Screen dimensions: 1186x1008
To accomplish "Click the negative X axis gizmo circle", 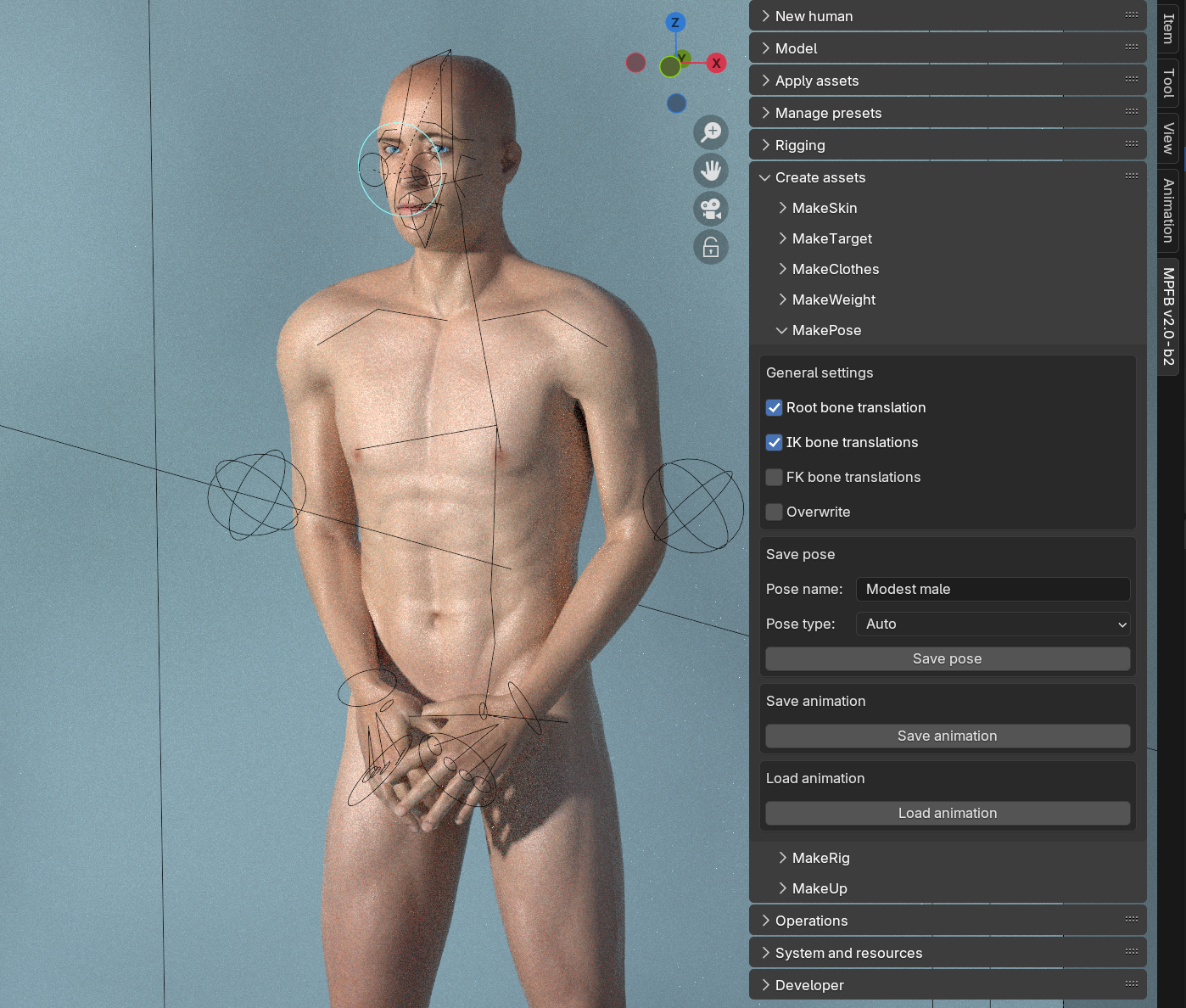I will coord(635,63).
